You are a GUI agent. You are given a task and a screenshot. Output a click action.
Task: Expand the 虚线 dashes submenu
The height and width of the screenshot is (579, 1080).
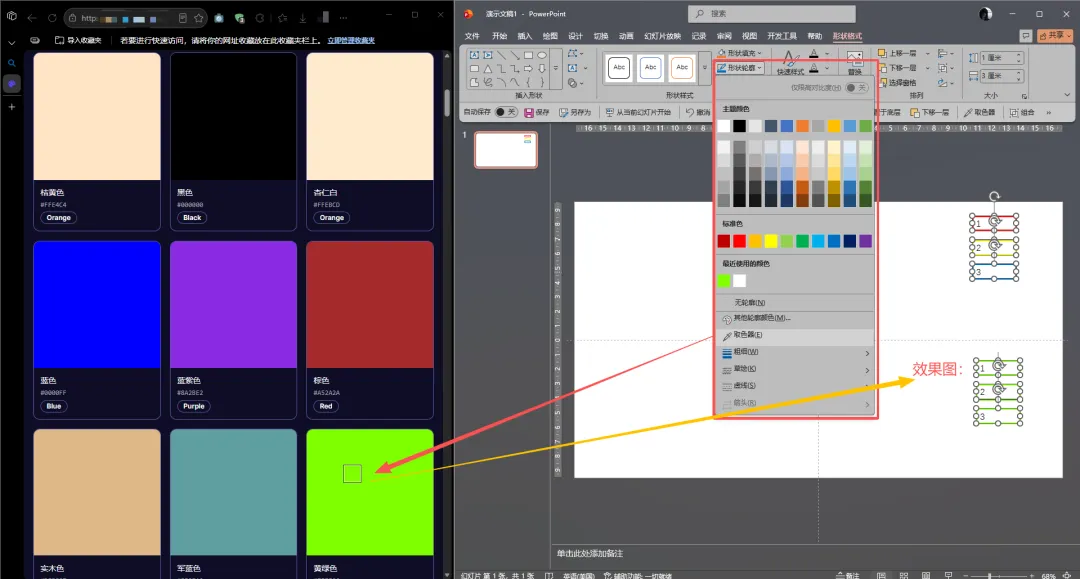click(x=795, y=386)
